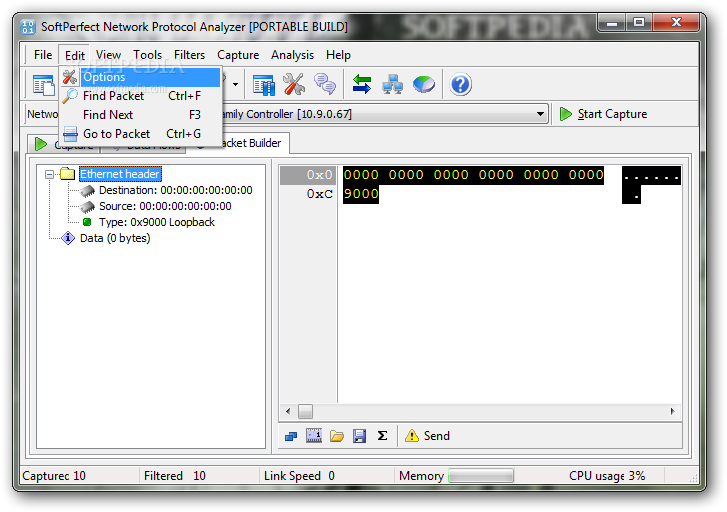Open the small toolbar dropdown arrow
The height and width of the screenshot is (512, 727).
pos(236,84)
